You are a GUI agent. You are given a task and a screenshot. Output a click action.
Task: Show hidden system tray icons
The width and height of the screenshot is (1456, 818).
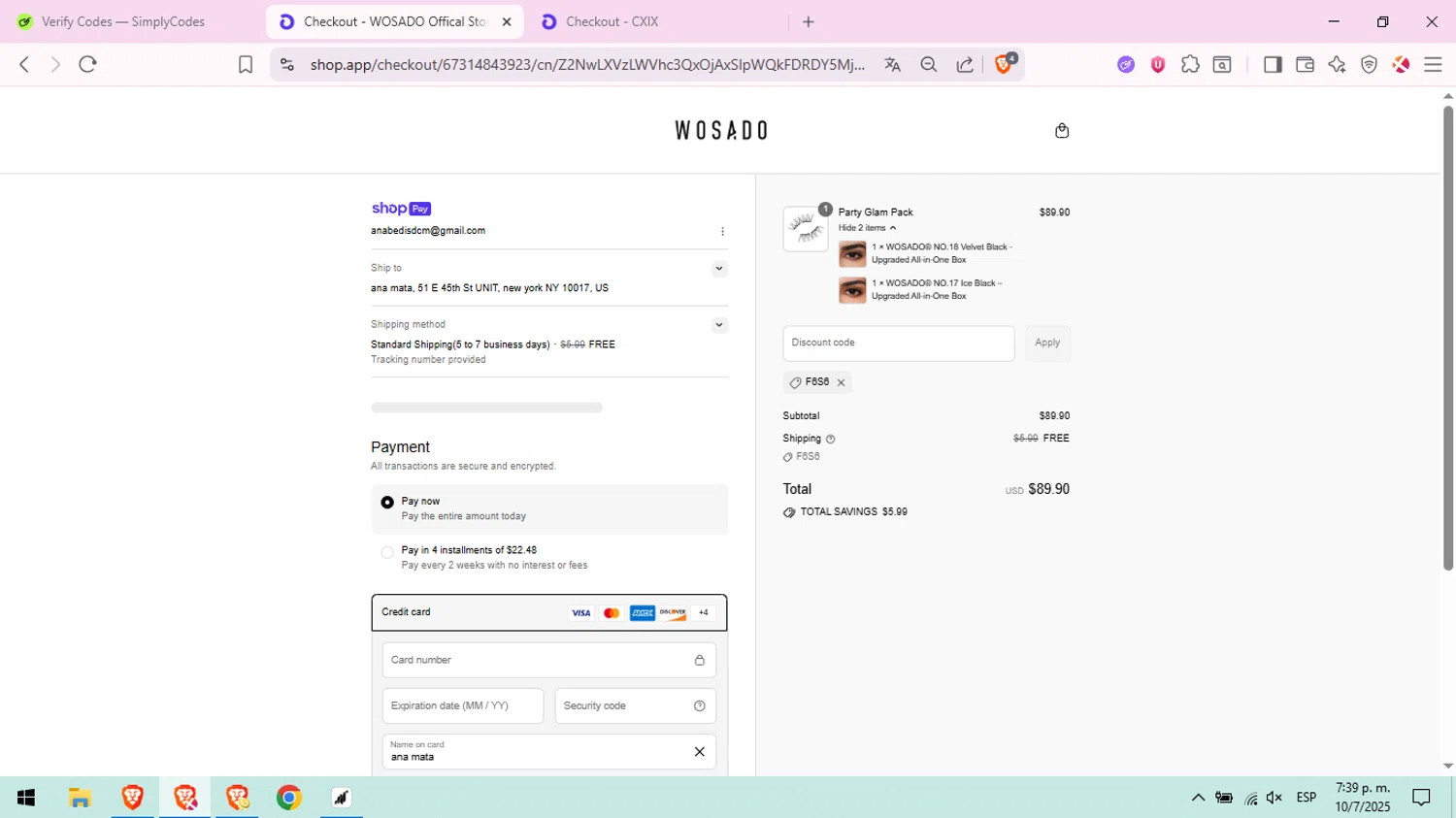tap(1198, 798)
